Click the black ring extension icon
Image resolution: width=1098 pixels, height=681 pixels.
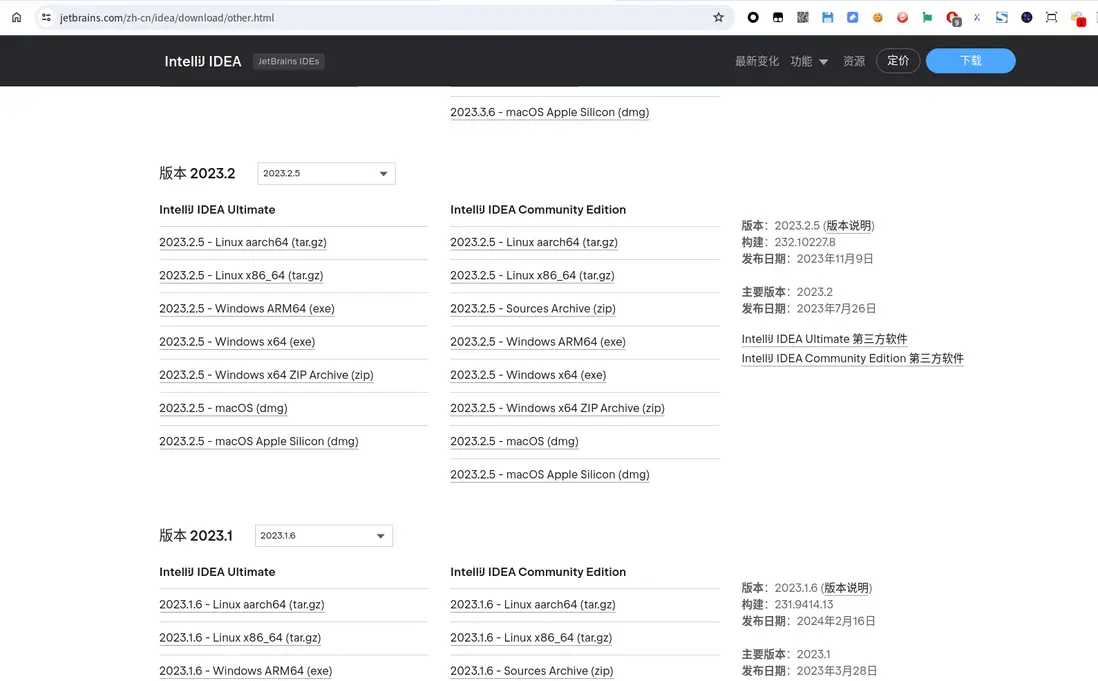tap(753, 17)
